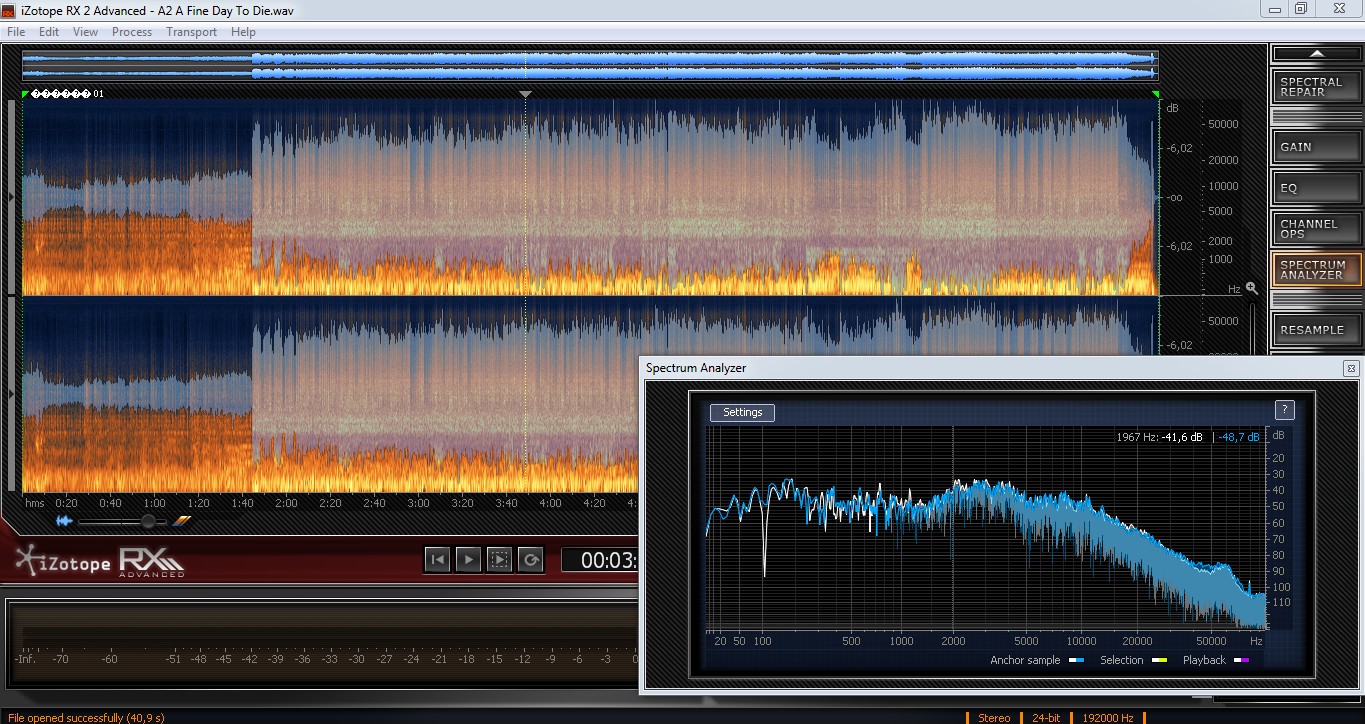Click the Selection color swatch
Image resolution: width=1365 pixels, height=724 pixels.
(1159, 661)
